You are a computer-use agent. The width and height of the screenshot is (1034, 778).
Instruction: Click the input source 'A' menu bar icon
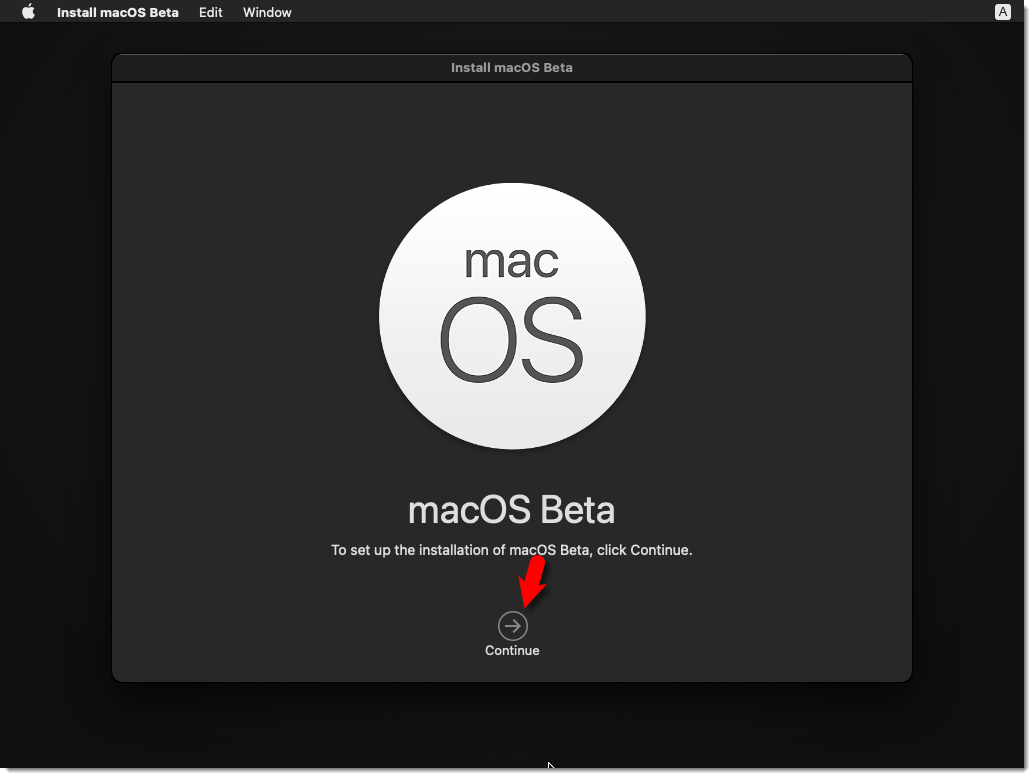tap(1002, 12)
